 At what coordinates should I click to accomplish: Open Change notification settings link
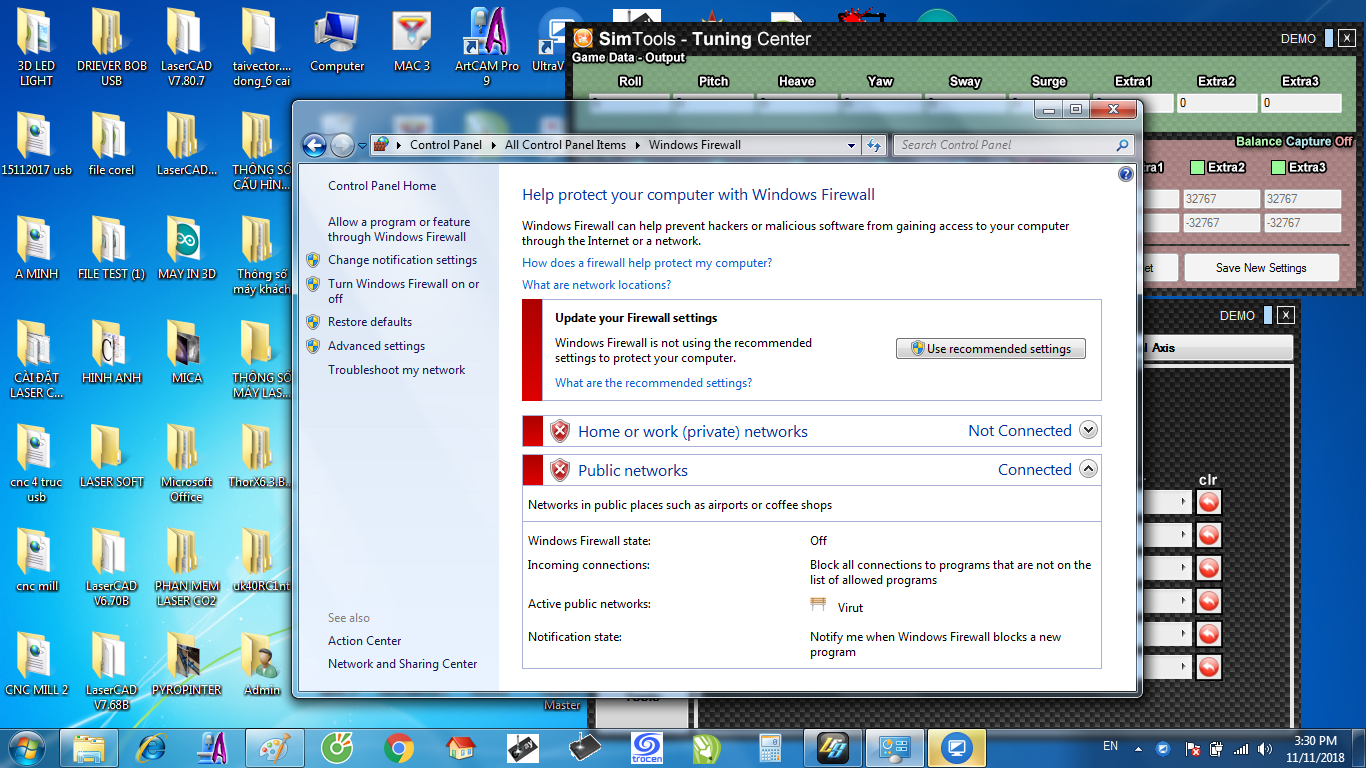click(402, 260)
